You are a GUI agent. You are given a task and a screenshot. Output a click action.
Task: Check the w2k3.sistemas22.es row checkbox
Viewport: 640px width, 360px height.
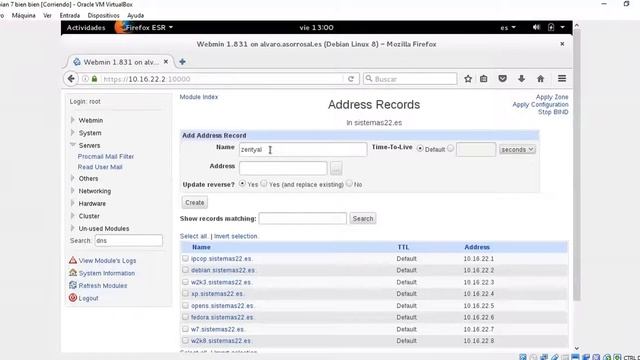click(185, 282)
